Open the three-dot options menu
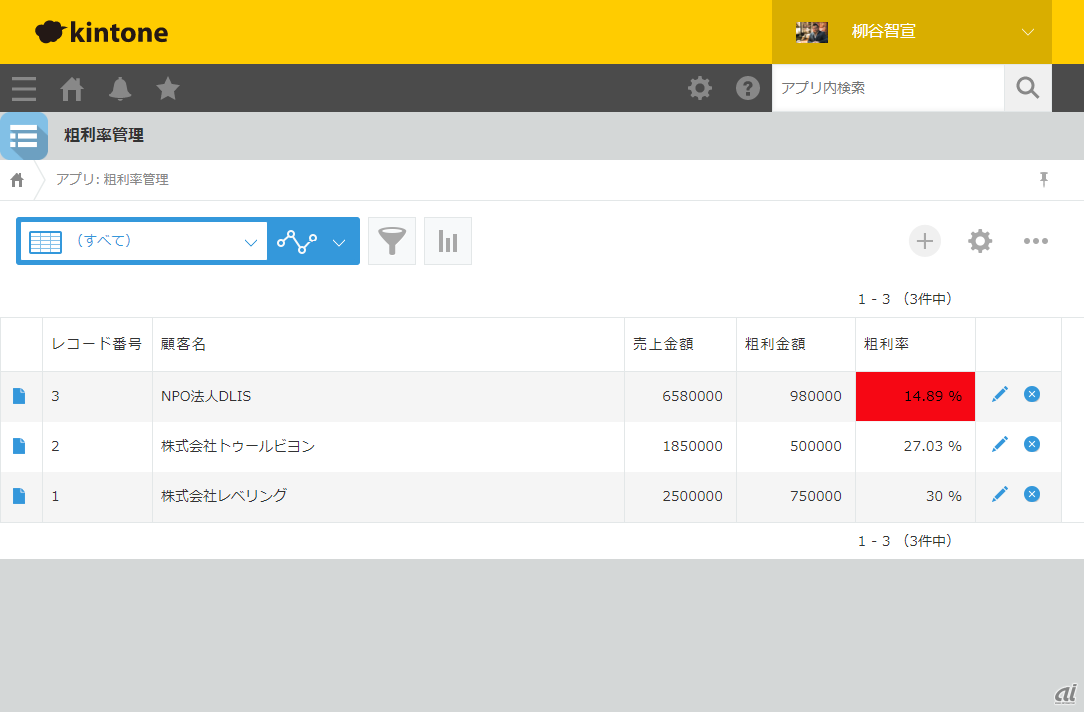 tap(1036, 241)
